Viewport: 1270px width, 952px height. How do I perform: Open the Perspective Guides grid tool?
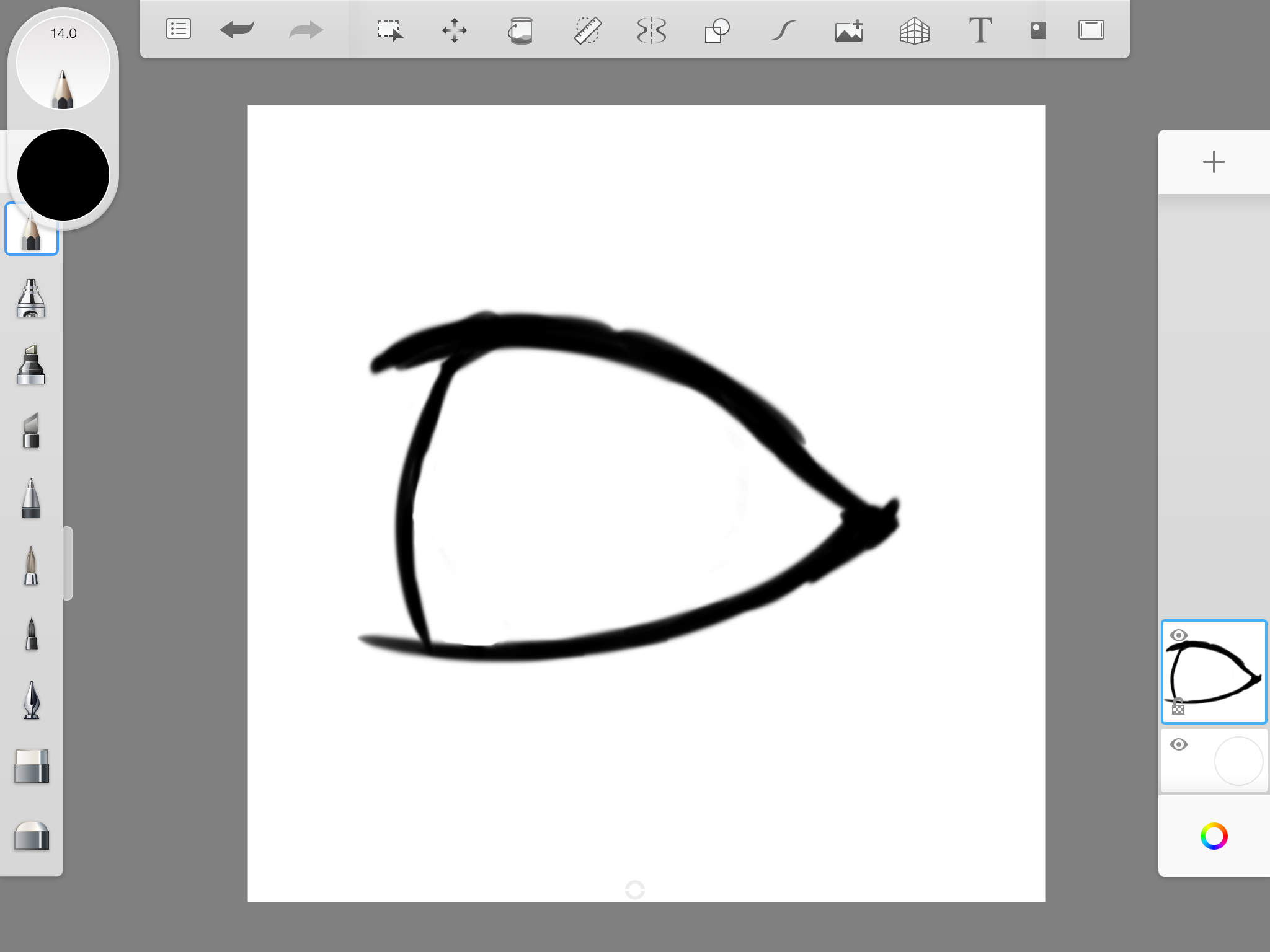[915, 30]
